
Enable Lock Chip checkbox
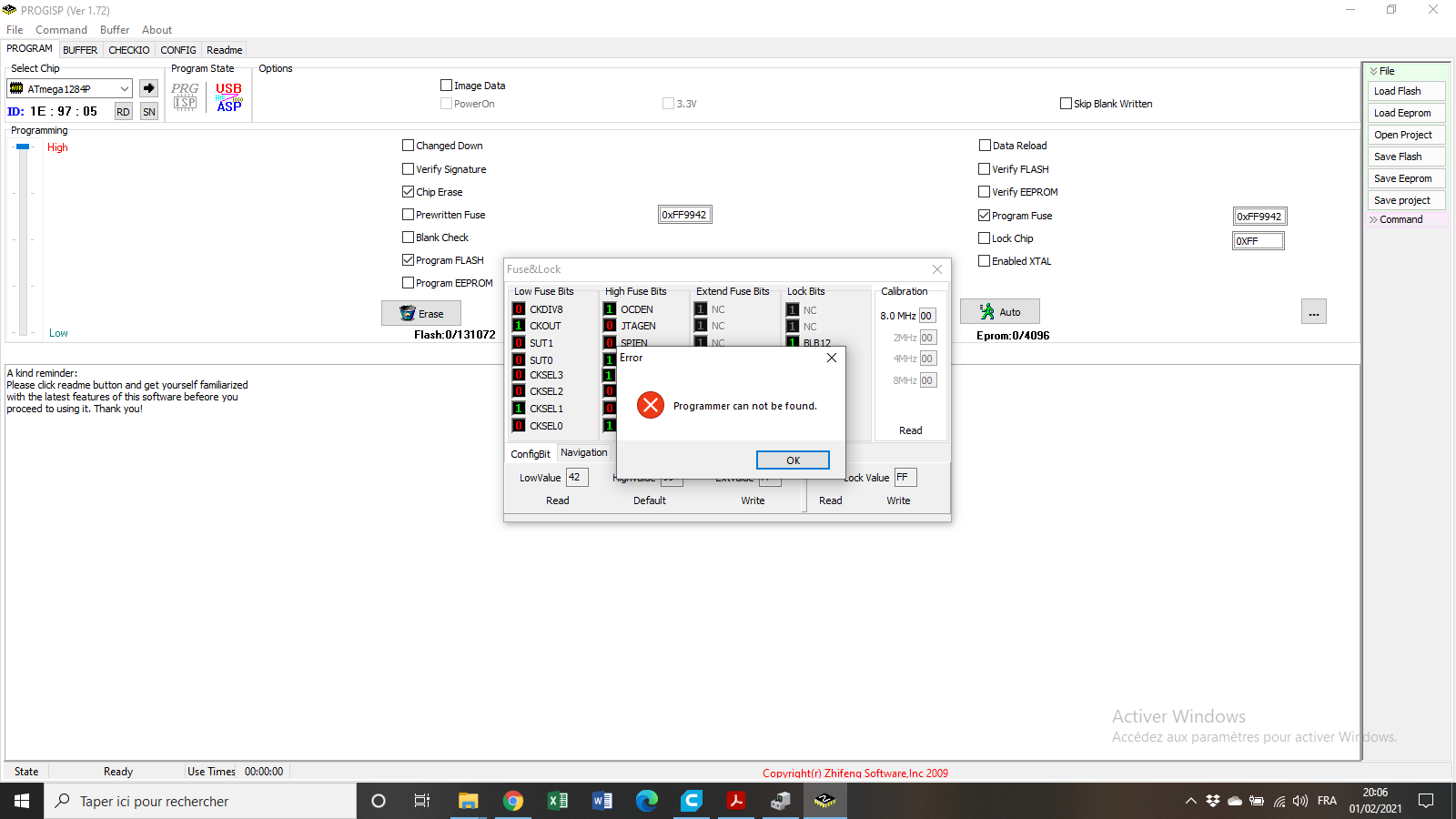tap(984, 238)
